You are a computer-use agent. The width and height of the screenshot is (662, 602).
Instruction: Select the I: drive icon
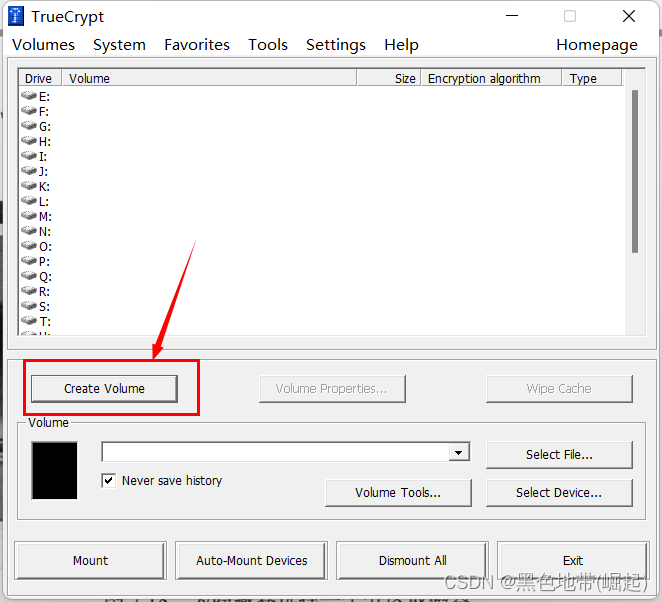[x=29, y=156]
